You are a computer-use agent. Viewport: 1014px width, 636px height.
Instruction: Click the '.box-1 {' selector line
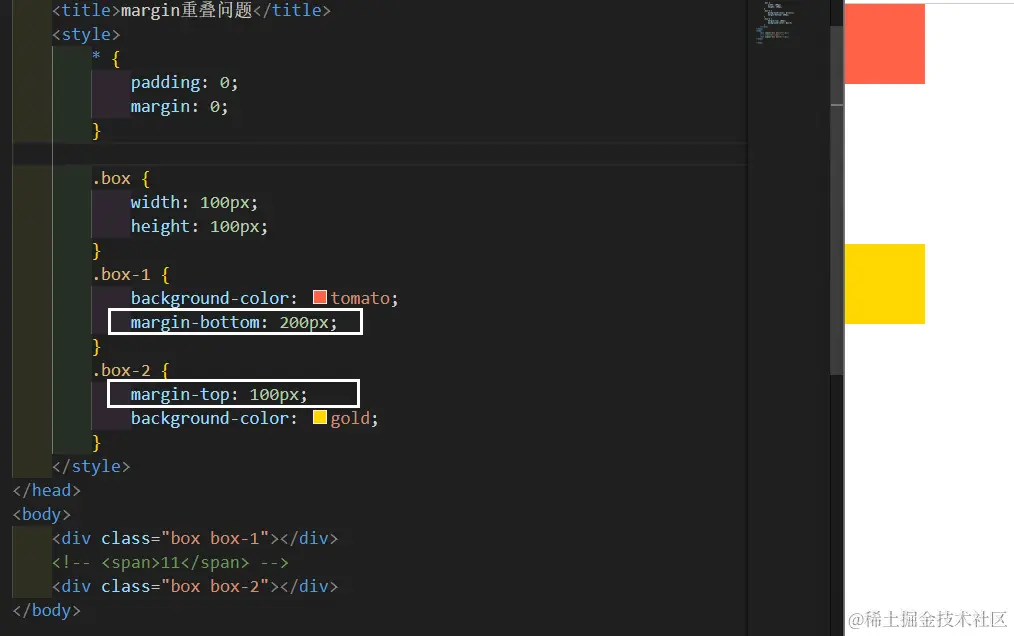click(x=131, y=274)
